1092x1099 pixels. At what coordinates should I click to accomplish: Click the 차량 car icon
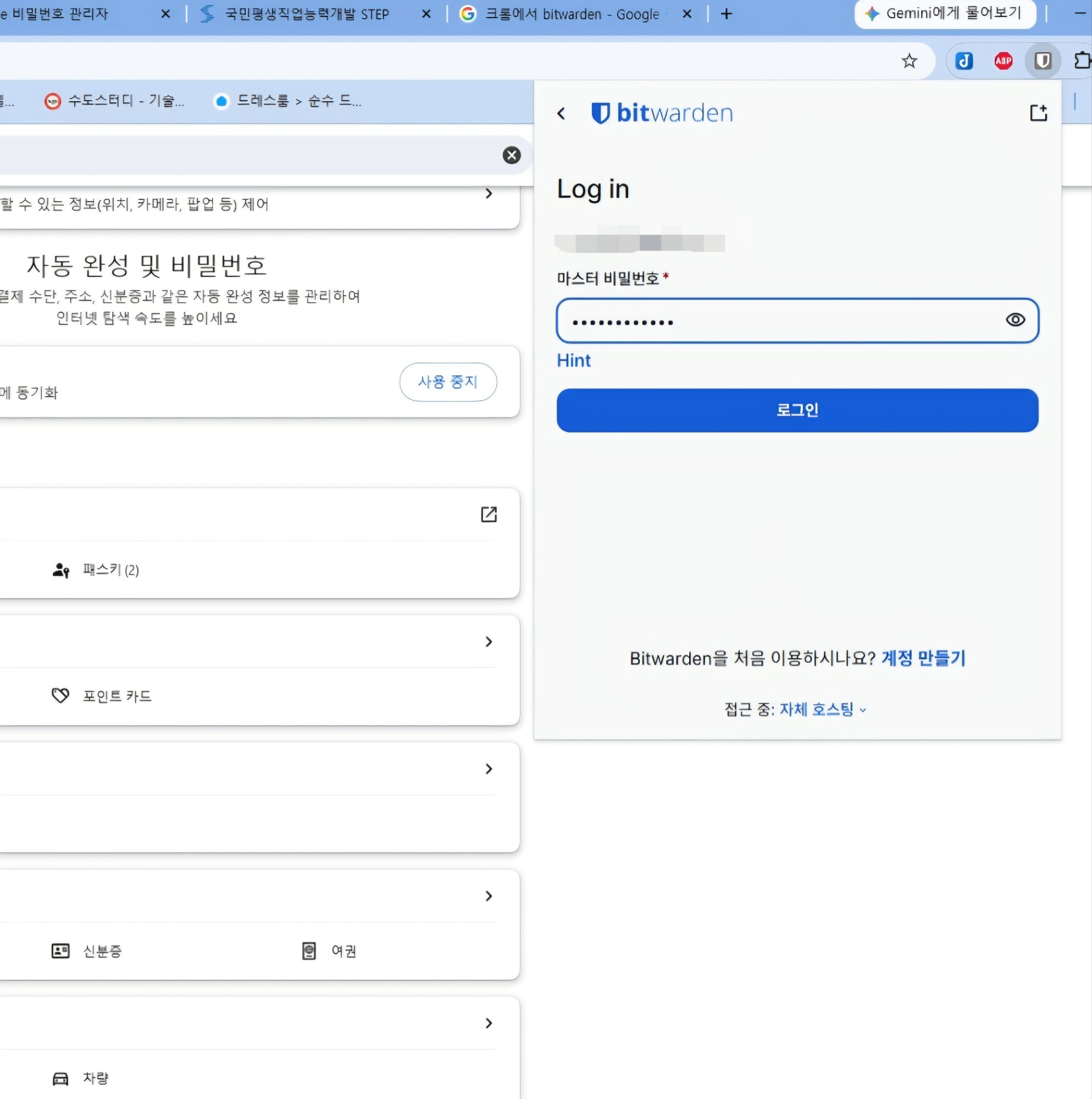60,1078
